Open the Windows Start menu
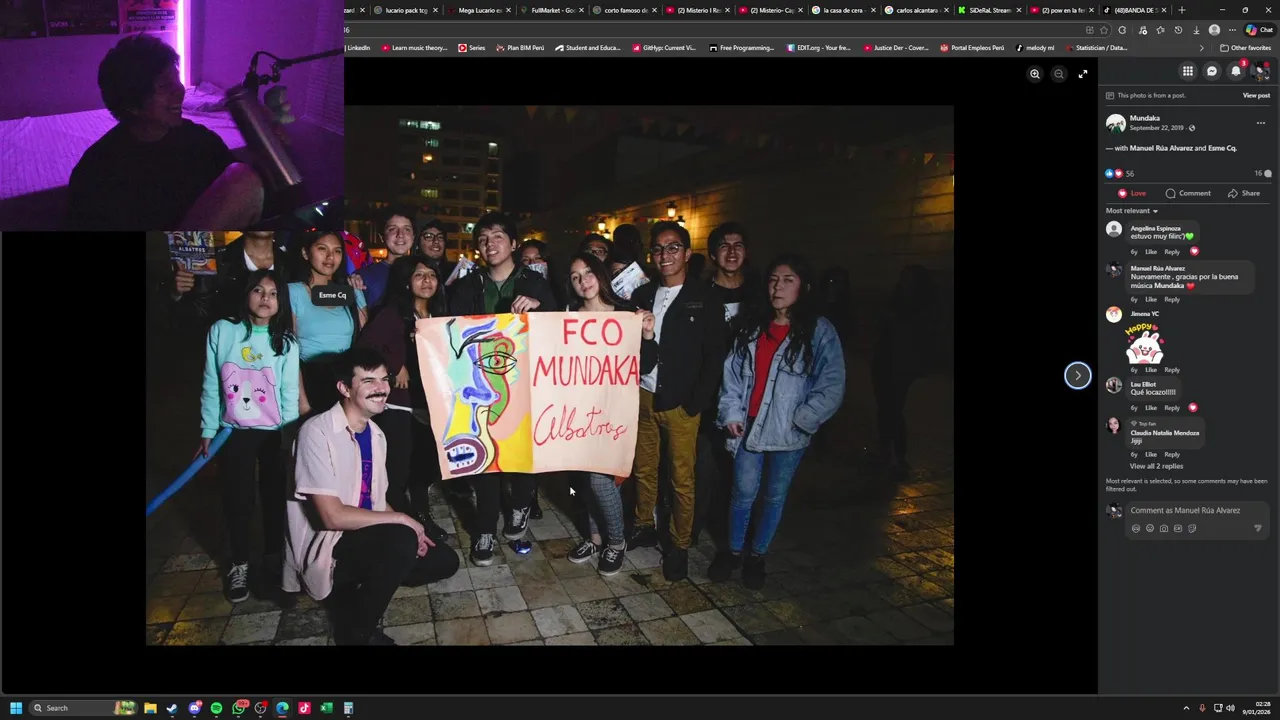 (x=16, y=708)
